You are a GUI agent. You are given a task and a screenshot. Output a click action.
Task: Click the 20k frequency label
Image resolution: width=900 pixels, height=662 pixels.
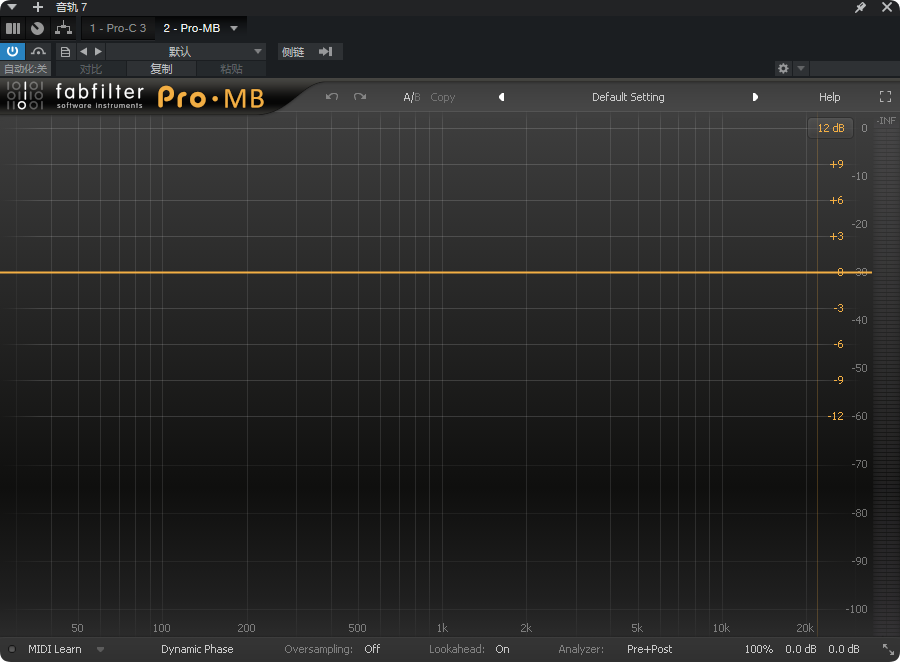point(805,628)
